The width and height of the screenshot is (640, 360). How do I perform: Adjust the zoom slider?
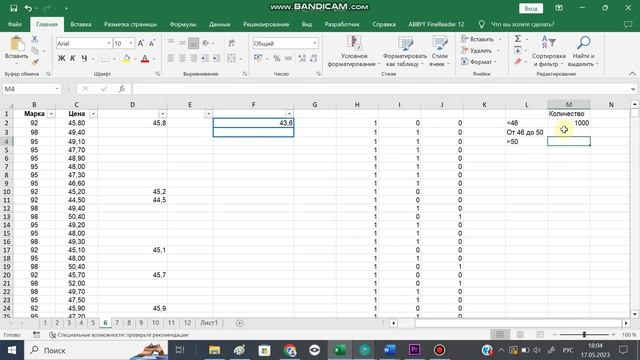[584, 335]
